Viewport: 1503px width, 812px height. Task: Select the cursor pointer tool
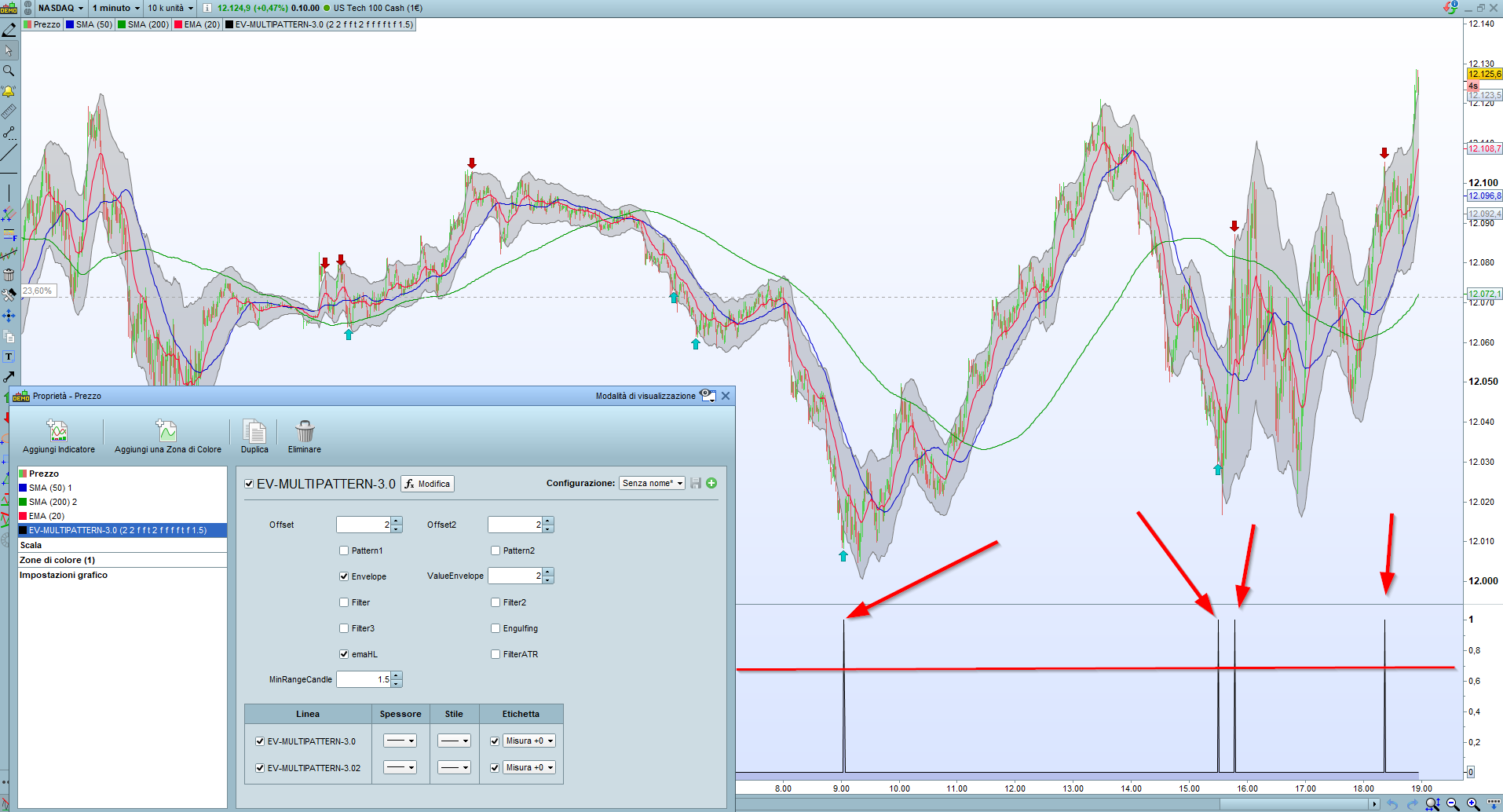9,50
